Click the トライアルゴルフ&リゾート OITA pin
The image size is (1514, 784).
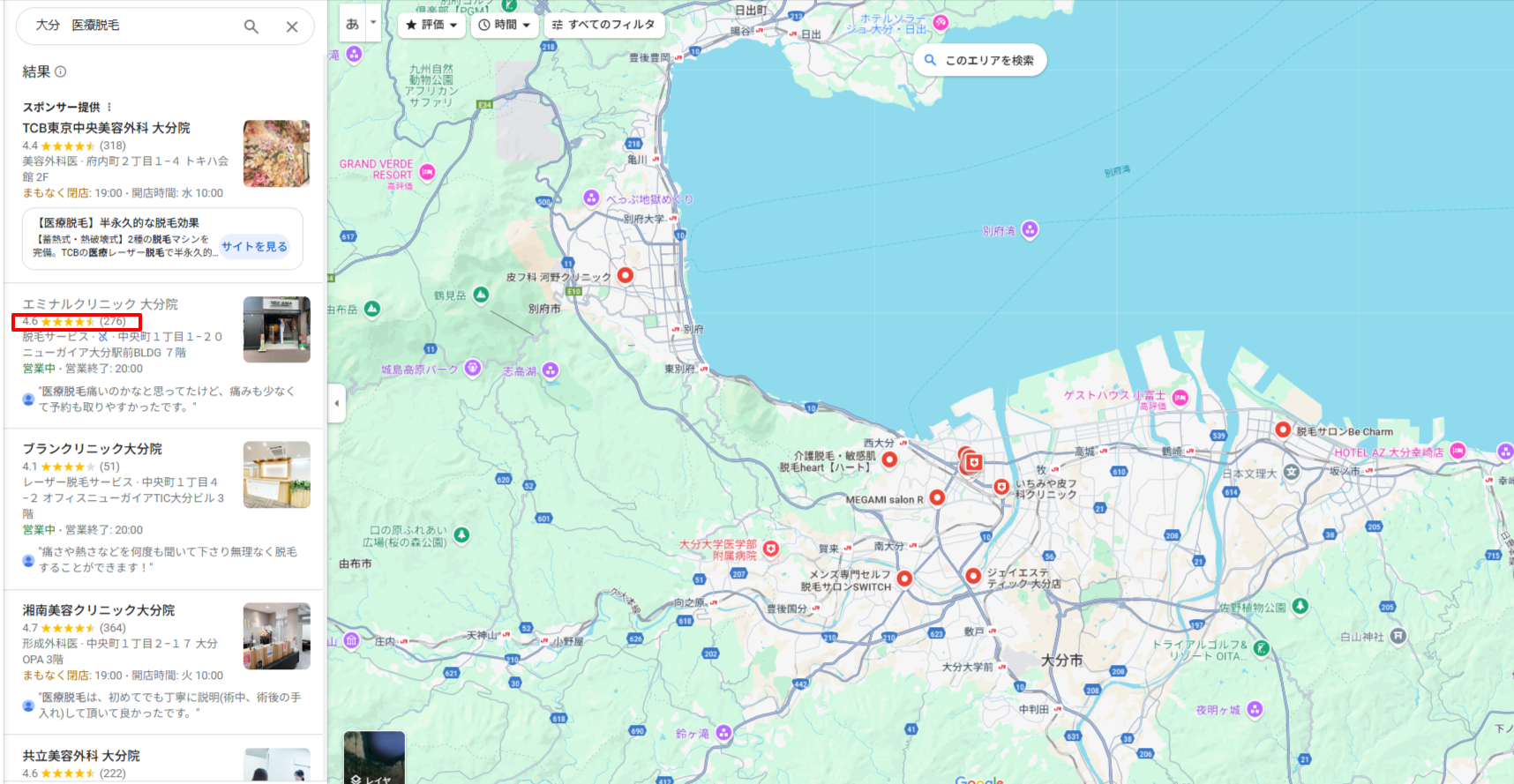click(x=1262, y=648)
